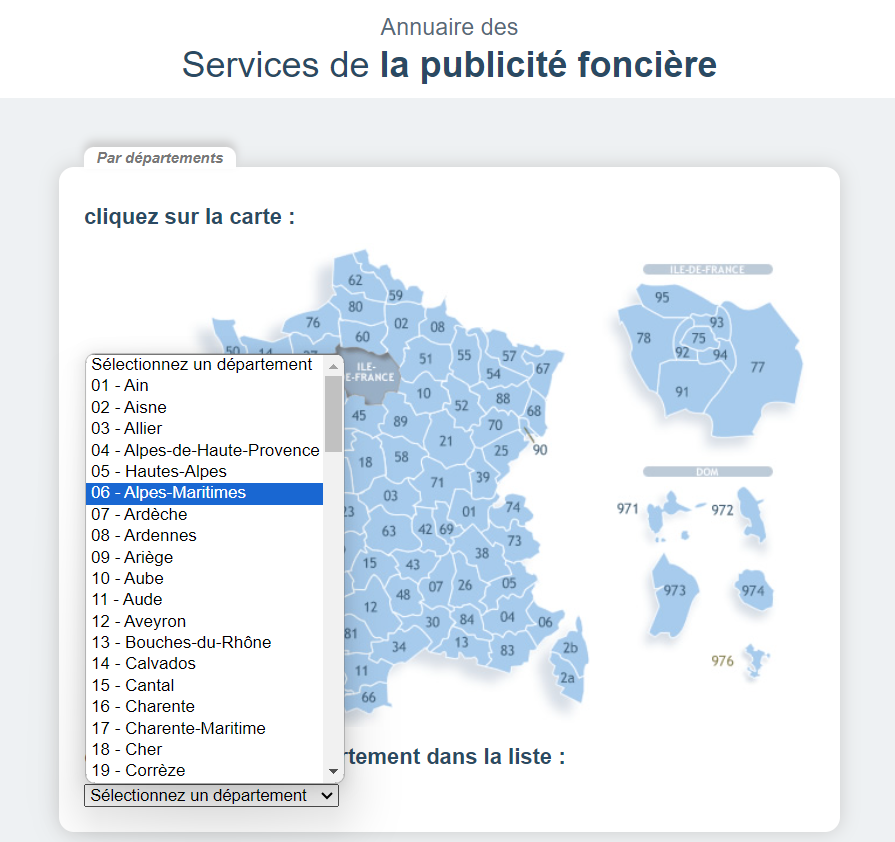This screenshot has width=895, height=842.
Task: Select '11 - Aude' option
Action: point(204,599)
